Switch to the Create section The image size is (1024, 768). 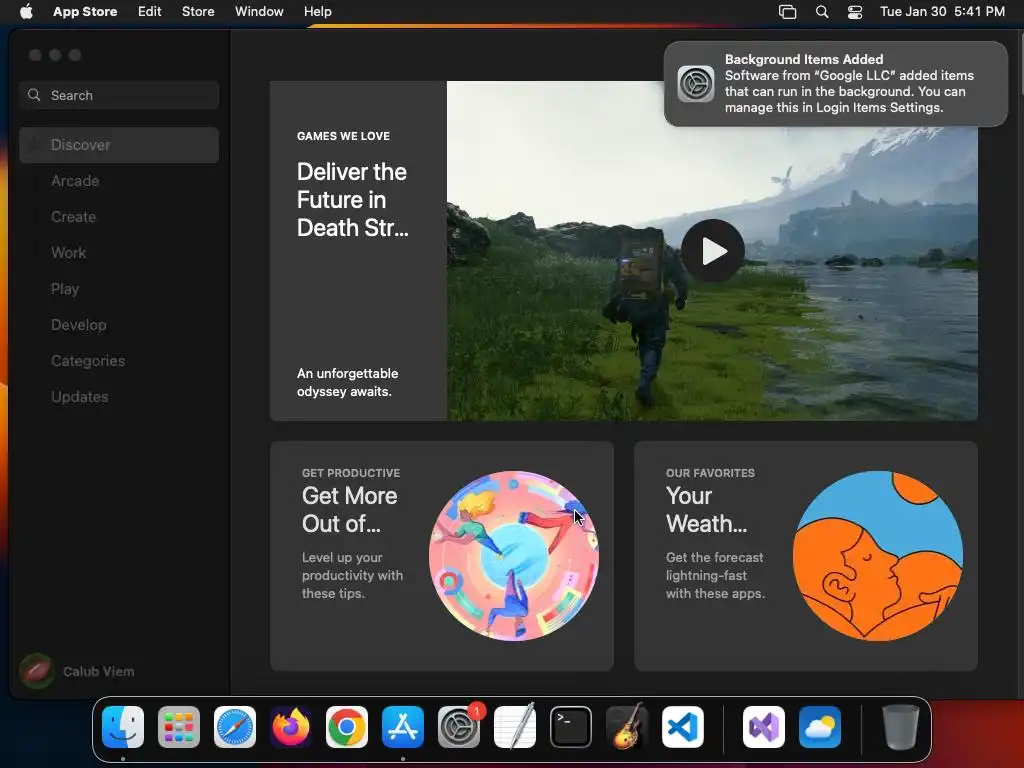click(x=119, y=217)
